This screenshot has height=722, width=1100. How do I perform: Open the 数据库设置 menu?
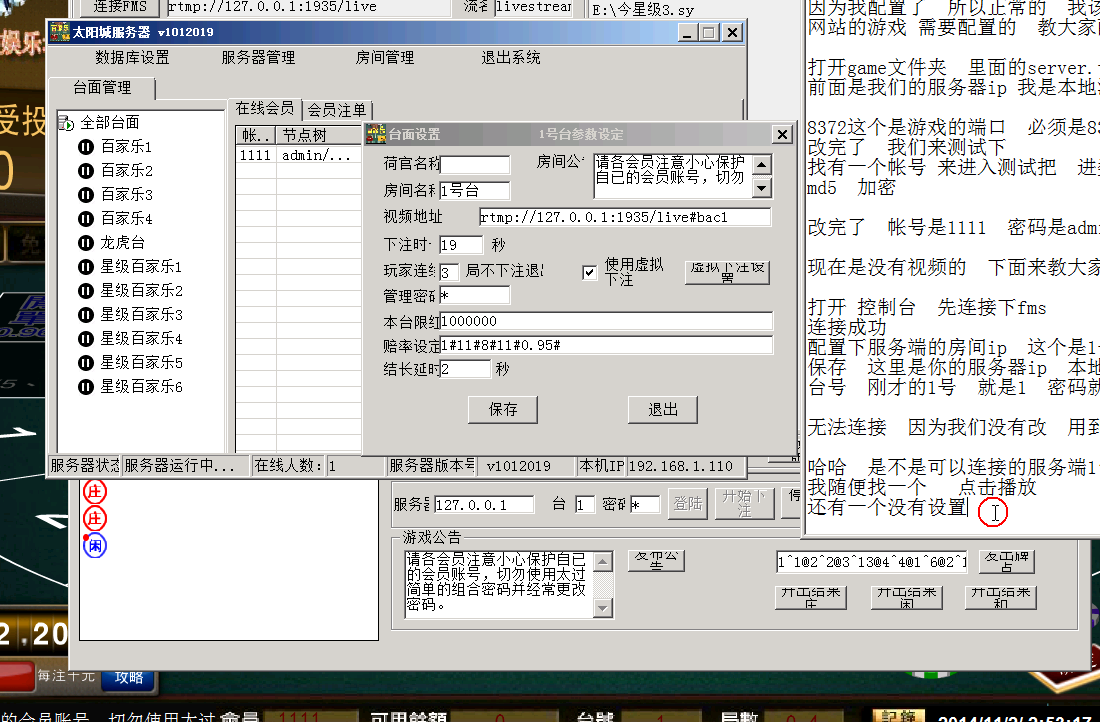tap(133, 58)
